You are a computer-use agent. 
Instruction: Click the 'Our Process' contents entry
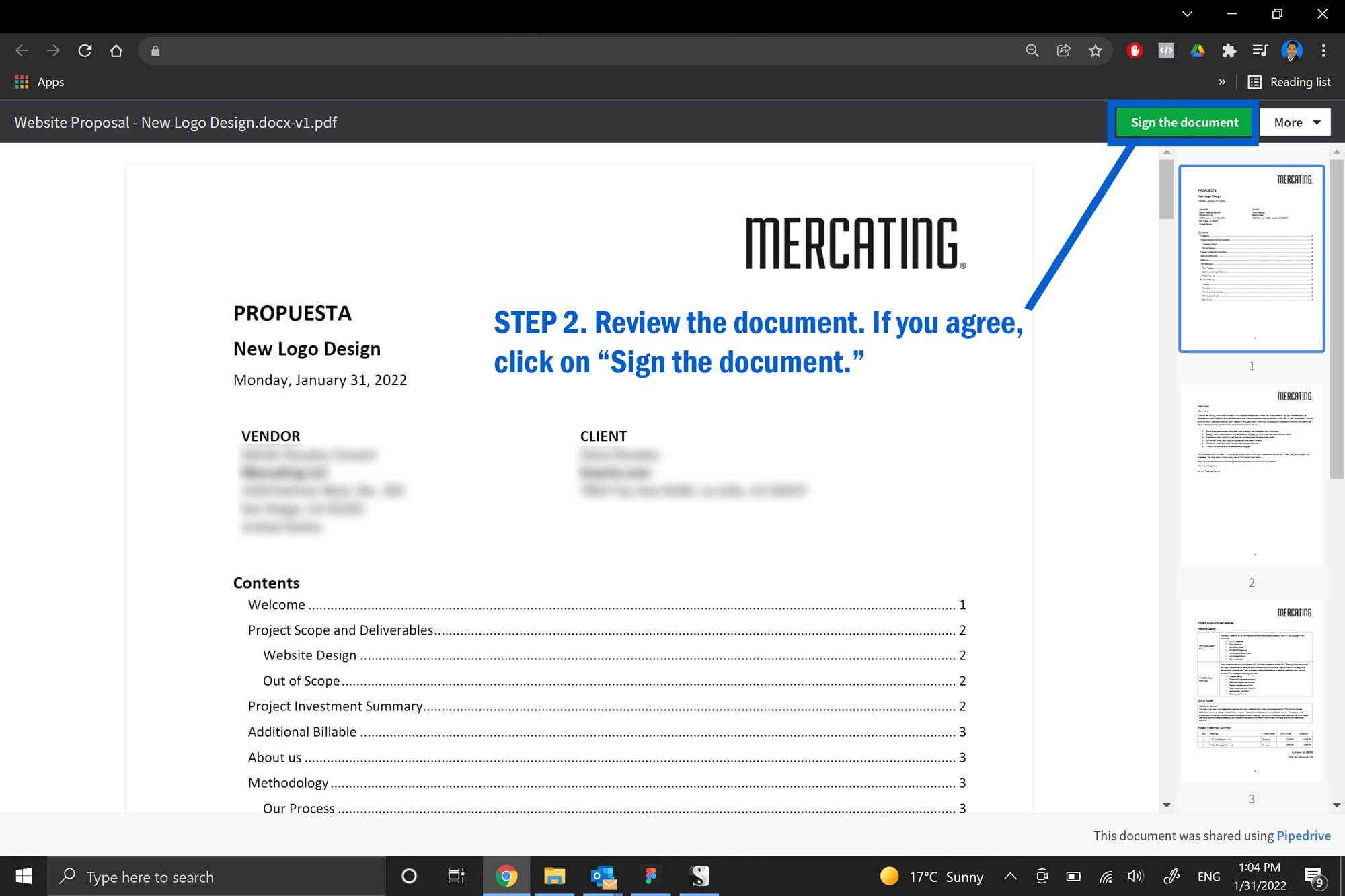615,809
